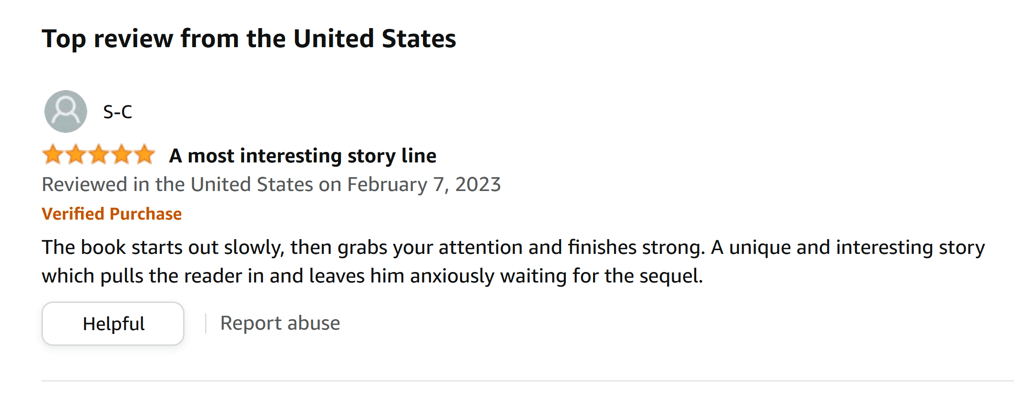The height and width of the screenshot is (403, 1024).
Task: Click the review line starting "The book starts"
Action: coord(513,248)
